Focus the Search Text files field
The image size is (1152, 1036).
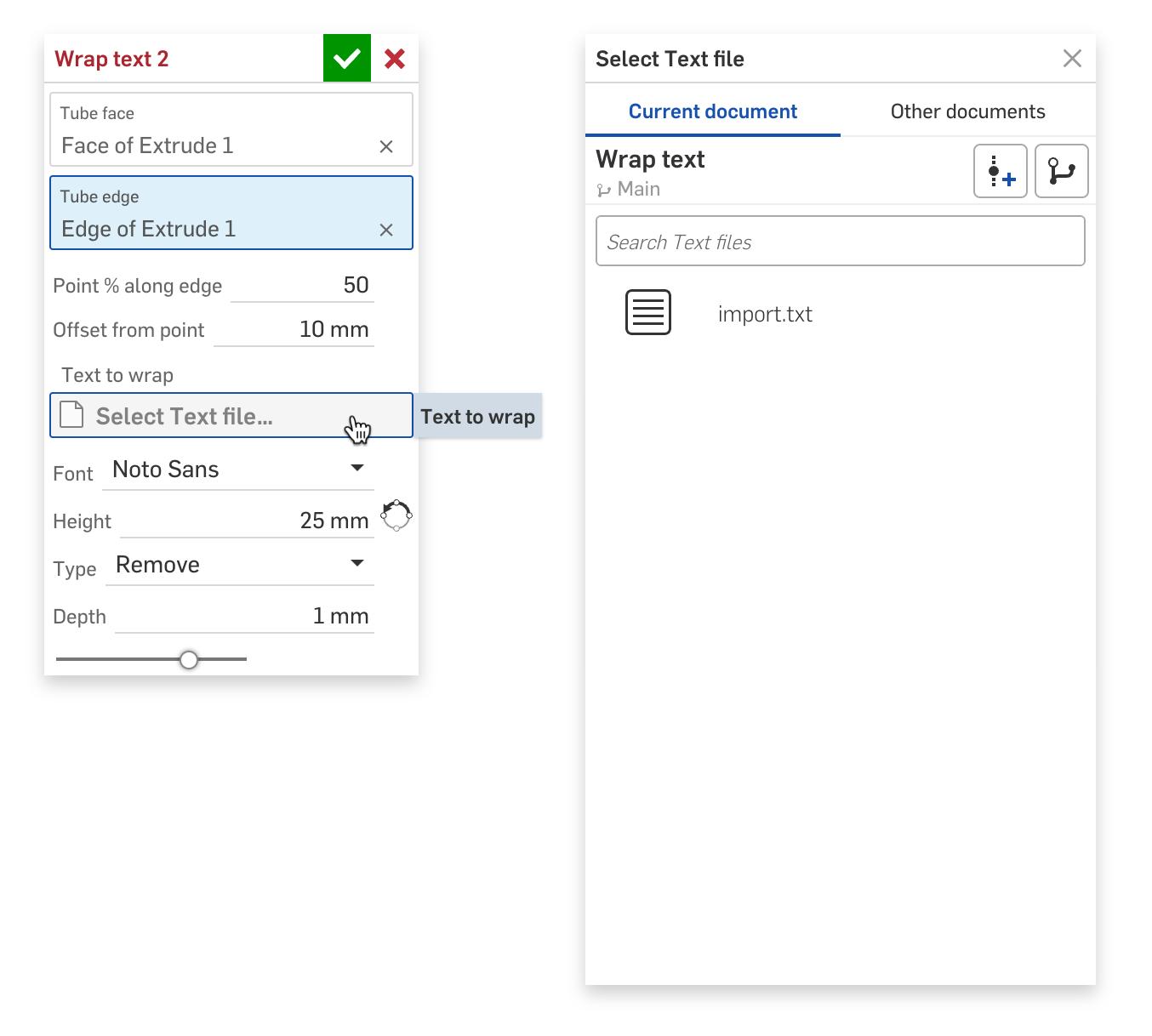[x=840, y=242]
